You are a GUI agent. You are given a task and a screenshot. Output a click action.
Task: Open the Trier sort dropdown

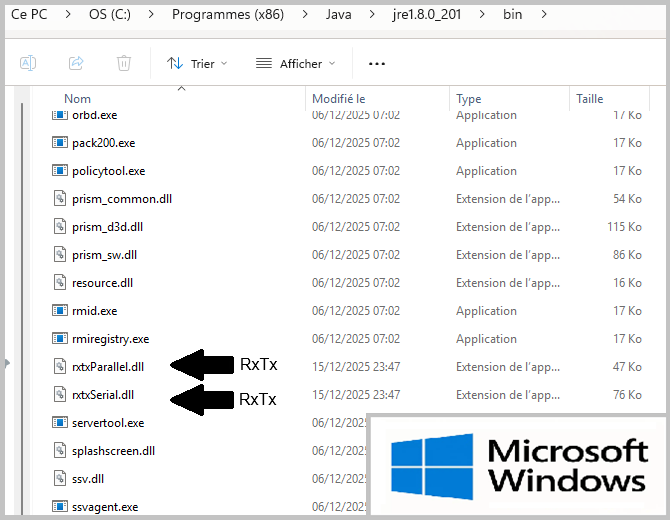click(x=197, y=63)
